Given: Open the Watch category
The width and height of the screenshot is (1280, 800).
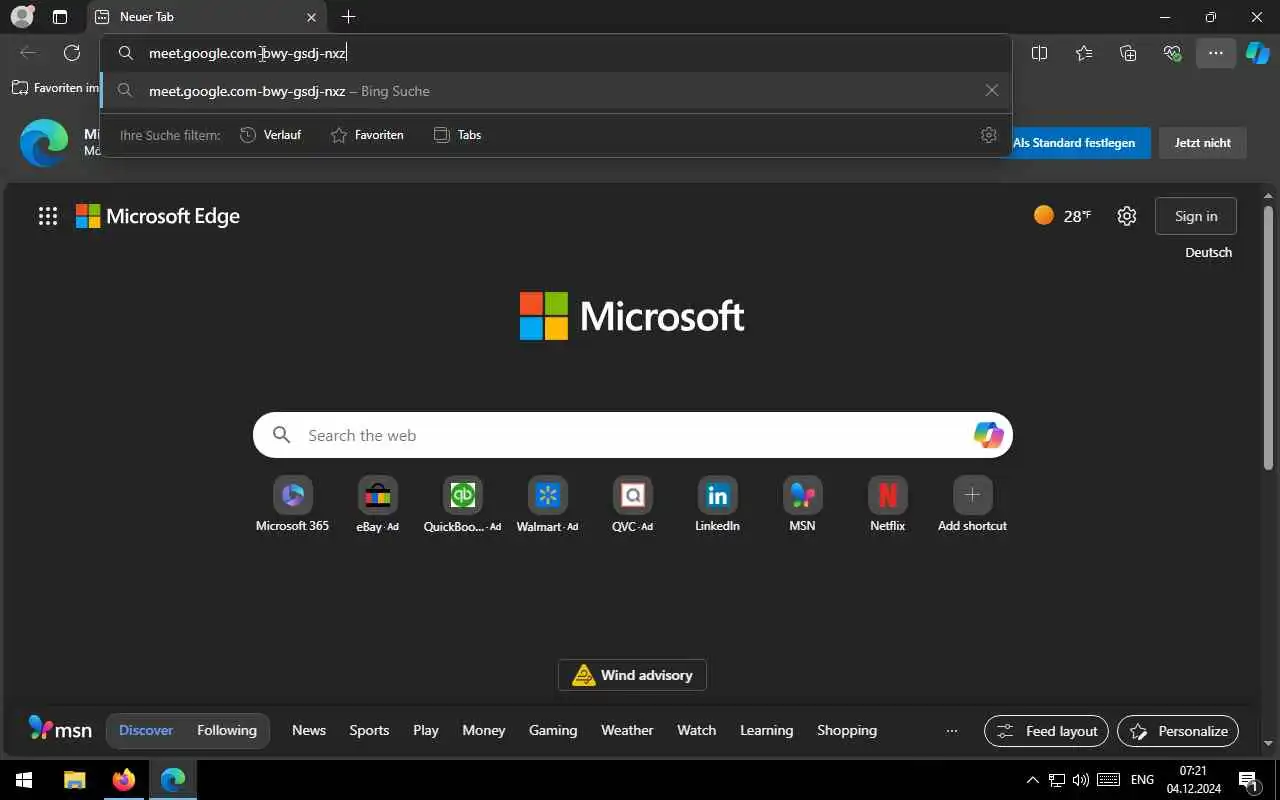Looking at the screenshot, I should pyautogui.click(x=697, y=730).
